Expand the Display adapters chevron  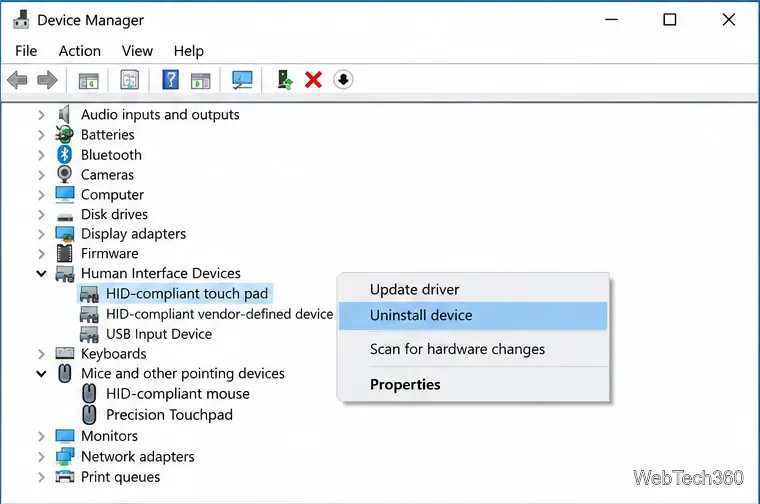(x=42, y=234)
